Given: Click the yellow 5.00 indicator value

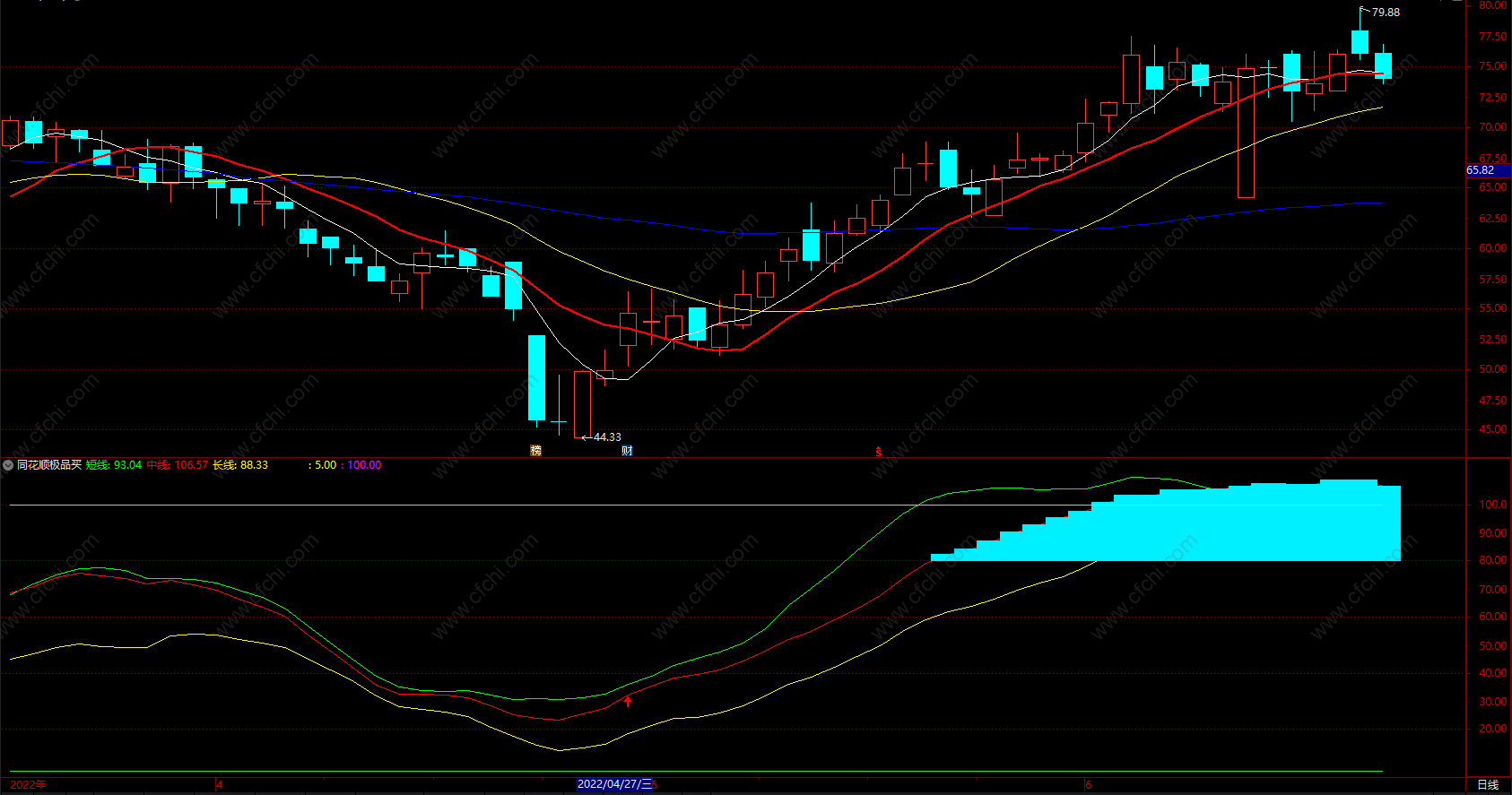Looking at the screenshot, I should pyautogui.click(x=326, y=465).
